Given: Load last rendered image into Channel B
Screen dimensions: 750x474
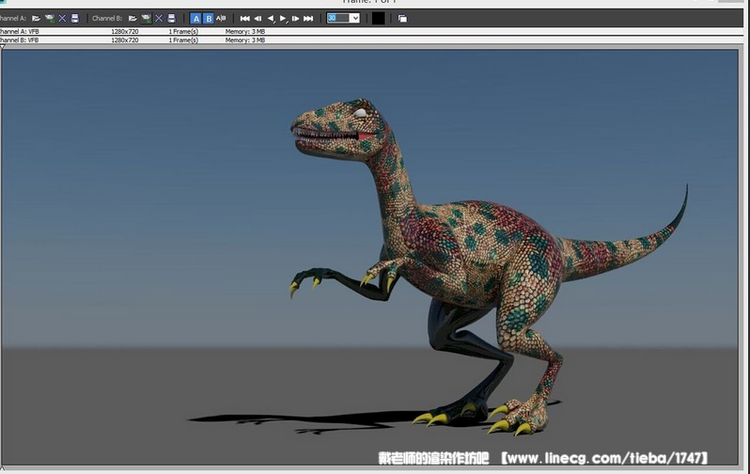Looking at the screenshot, I should 146,19.
